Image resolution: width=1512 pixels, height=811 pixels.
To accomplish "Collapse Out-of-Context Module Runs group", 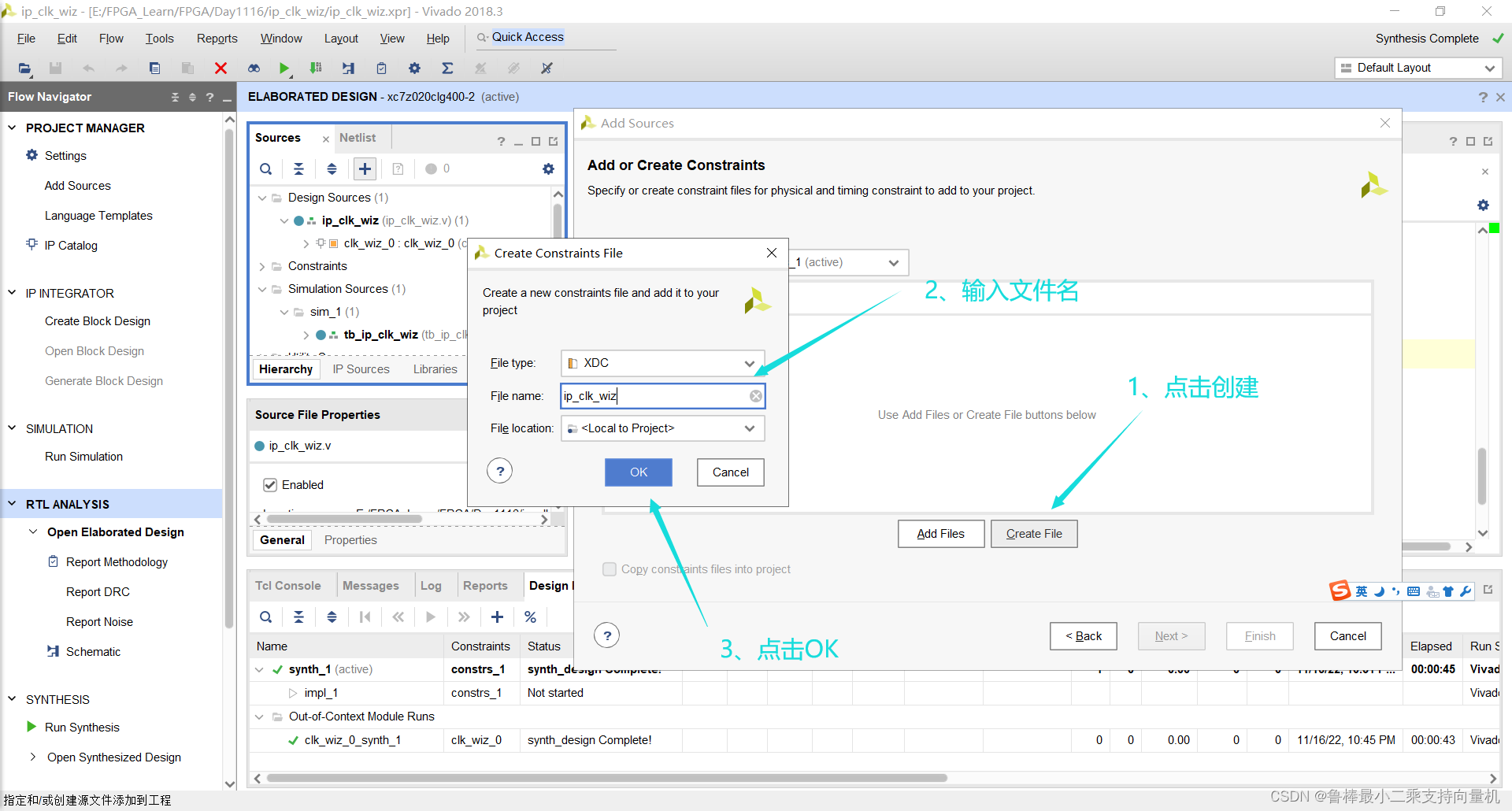I will (x=259, y=717).
